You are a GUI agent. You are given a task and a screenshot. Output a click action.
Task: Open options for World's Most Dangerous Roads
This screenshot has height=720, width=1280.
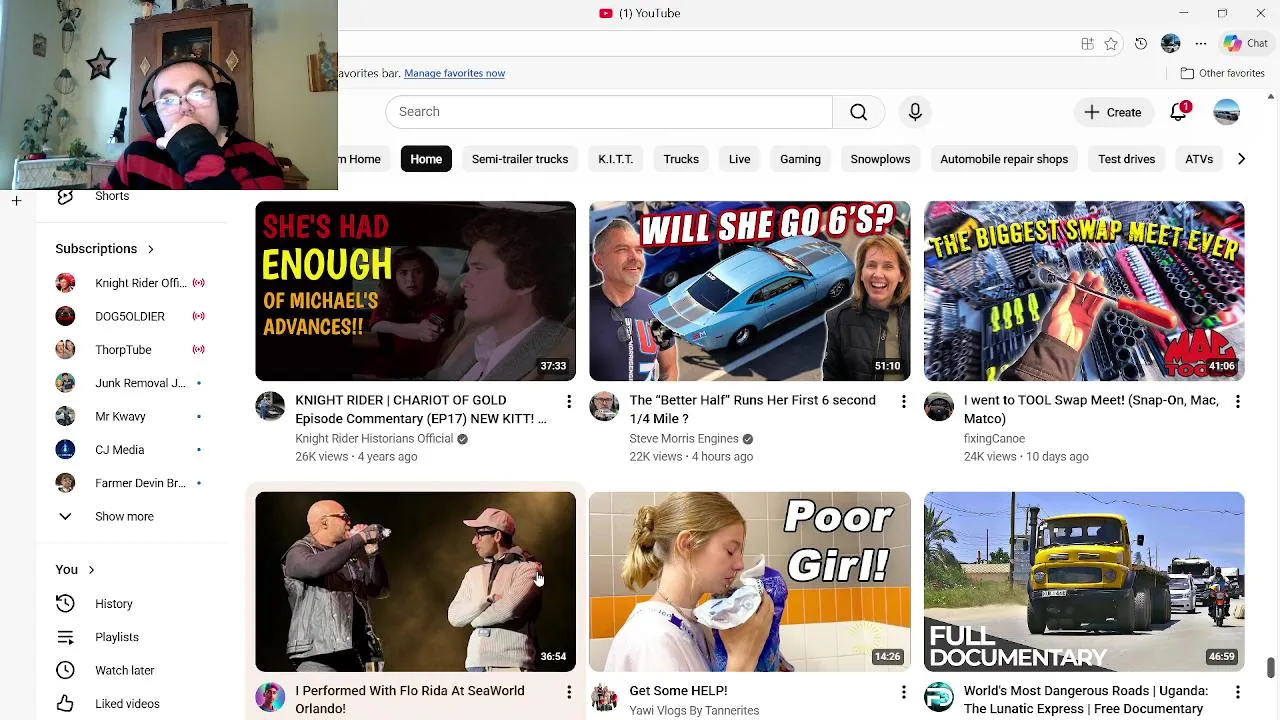1237,692
